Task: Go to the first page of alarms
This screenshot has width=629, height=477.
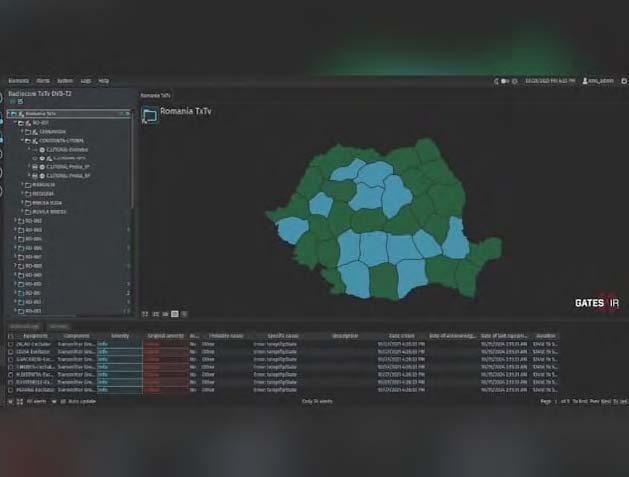Action: 580,402
